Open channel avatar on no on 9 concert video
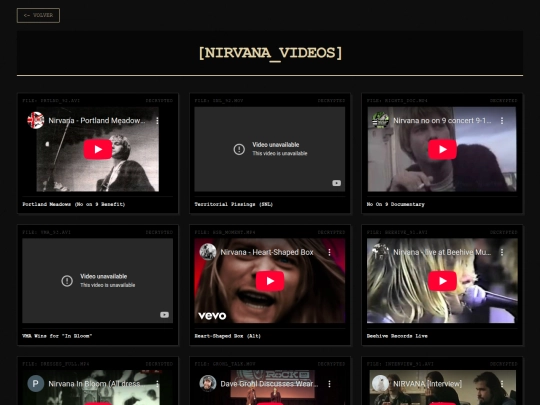This screenshot has width=540, height=405. tap(380, 120)
